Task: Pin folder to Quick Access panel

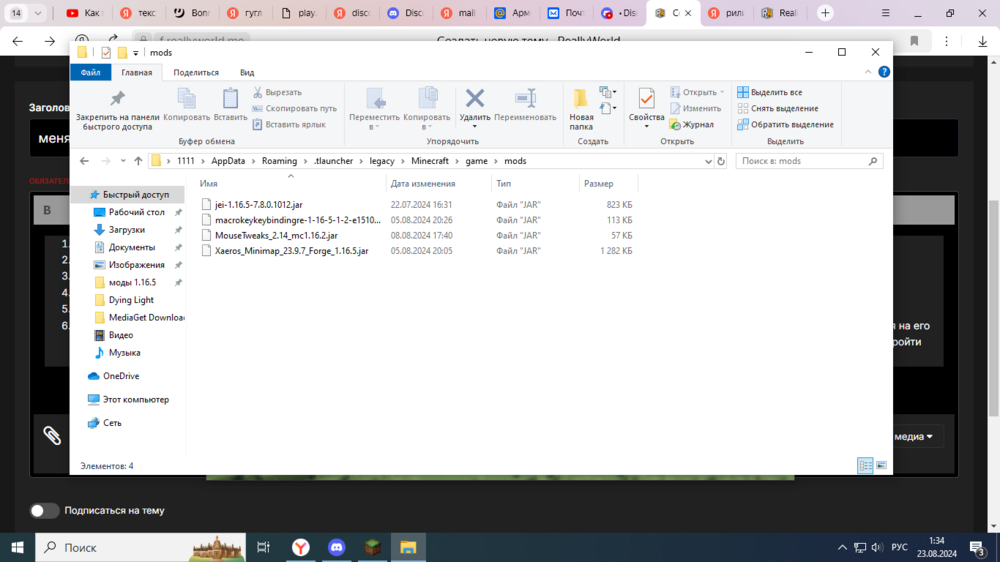Action: pyautogui.click(x=117, y=110)
